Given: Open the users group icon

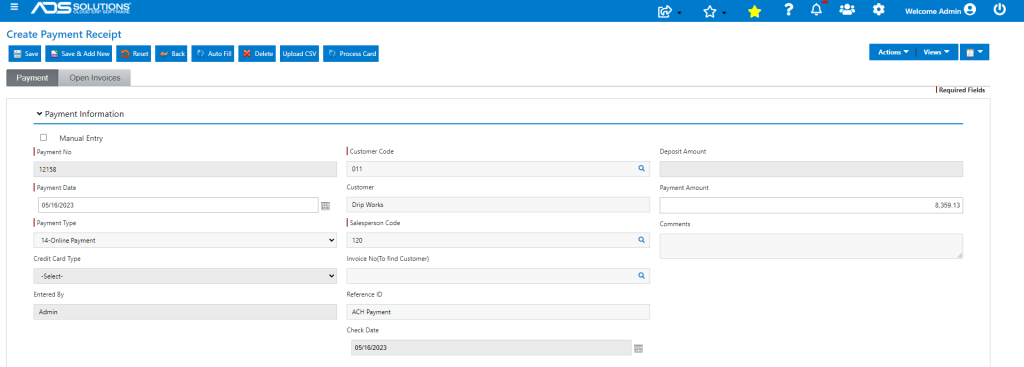Looking at the screenshot, I should coord(847,10).
